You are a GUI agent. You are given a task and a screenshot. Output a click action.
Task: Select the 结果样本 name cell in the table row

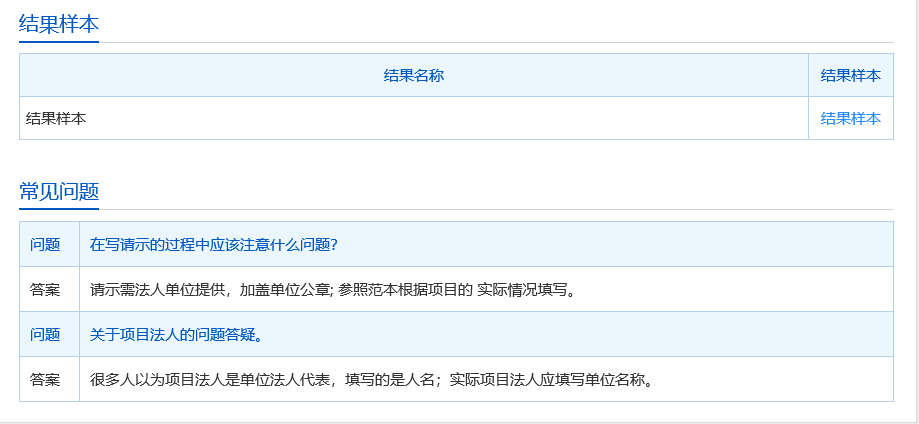[56, 118]
